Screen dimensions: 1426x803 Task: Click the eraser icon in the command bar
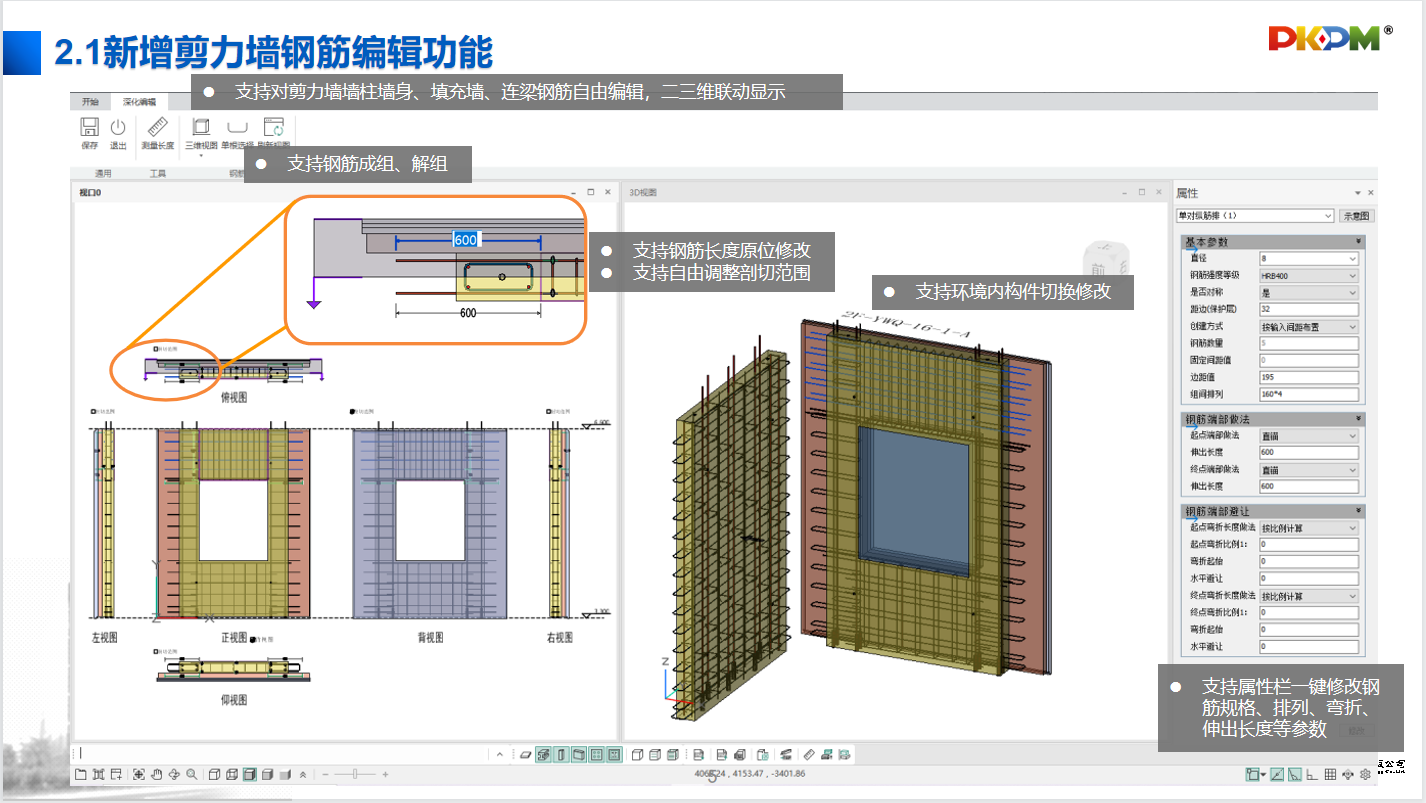coord(526,754)
